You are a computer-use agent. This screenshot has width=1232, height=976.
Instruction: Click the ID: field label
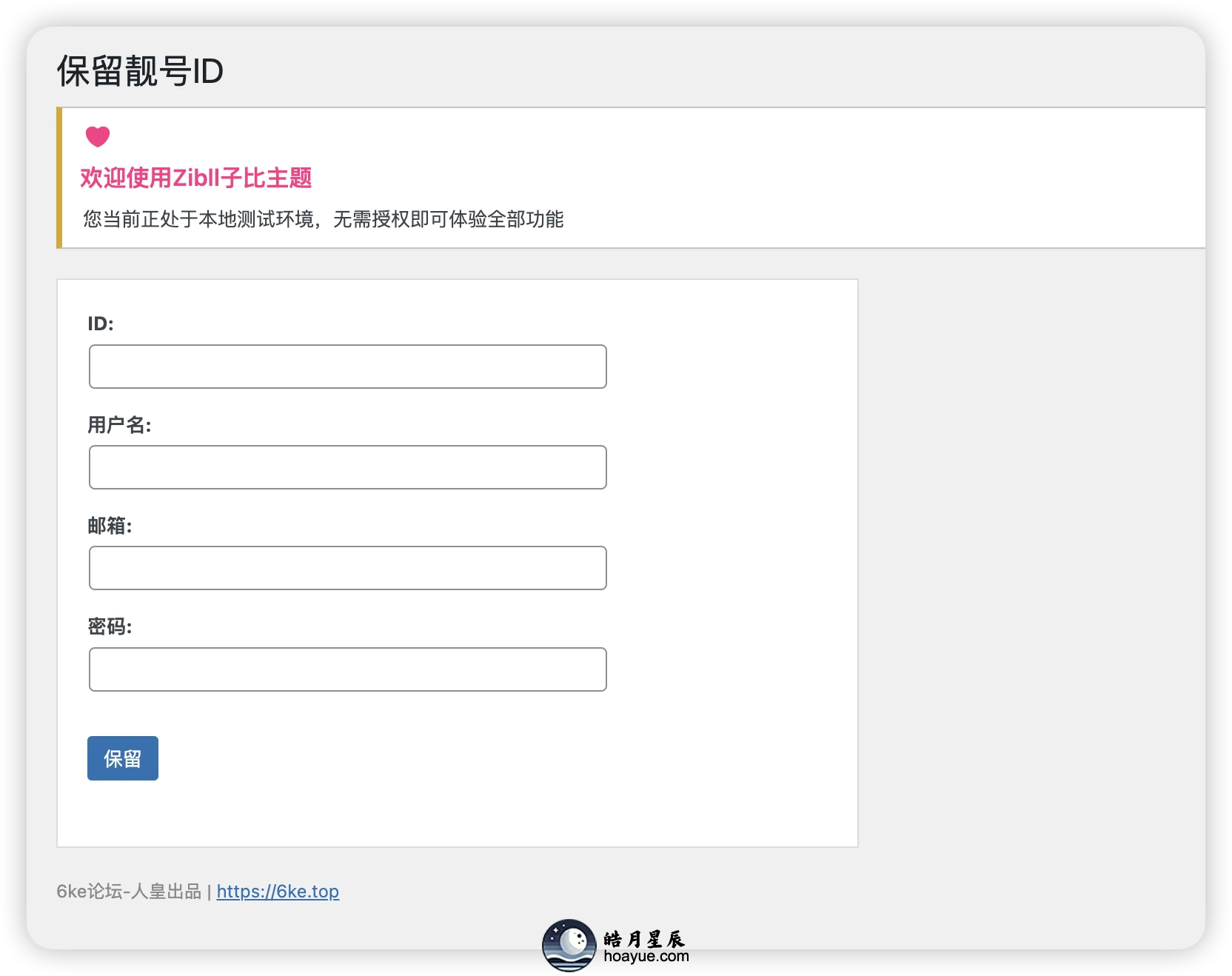pyautogui.click(x=101, y=324)
